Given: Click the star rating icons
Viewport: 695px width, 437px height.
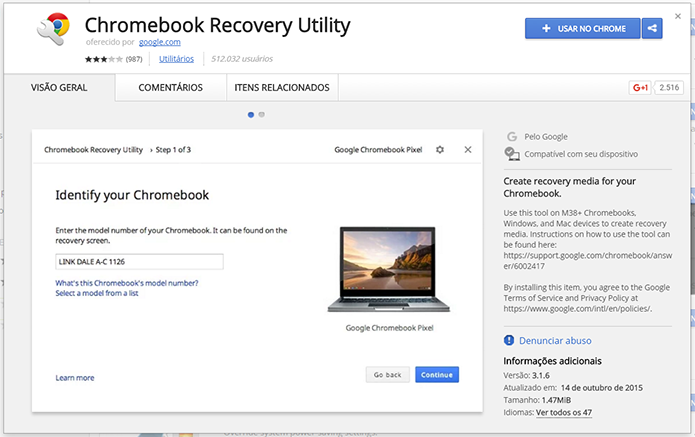Looking at the screenshot, I should pyautogui.click(x=104, y=59).
